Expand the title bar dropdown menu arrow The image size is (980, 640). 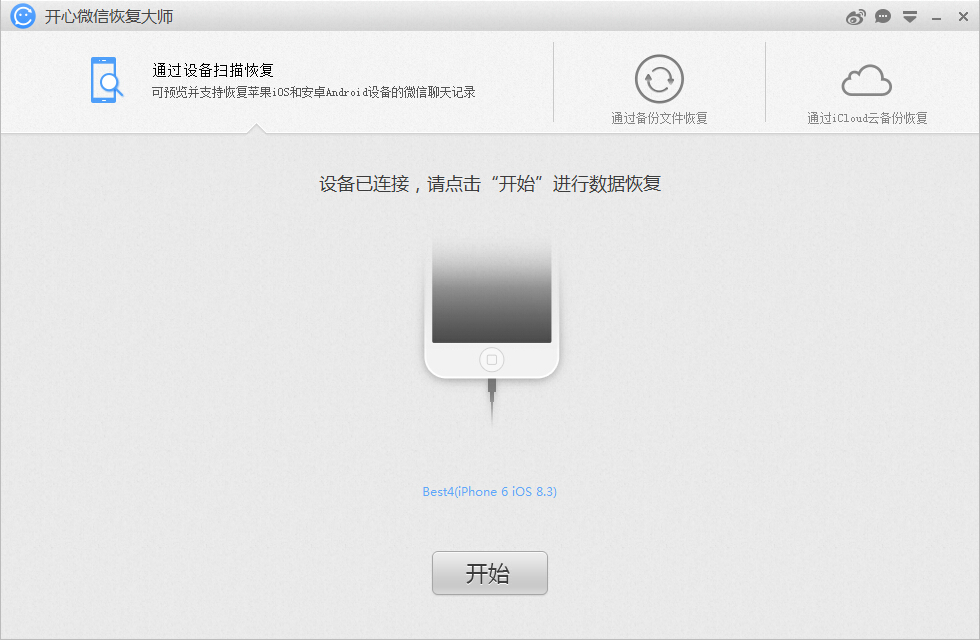pyautogui.click(x=910, y=17)
